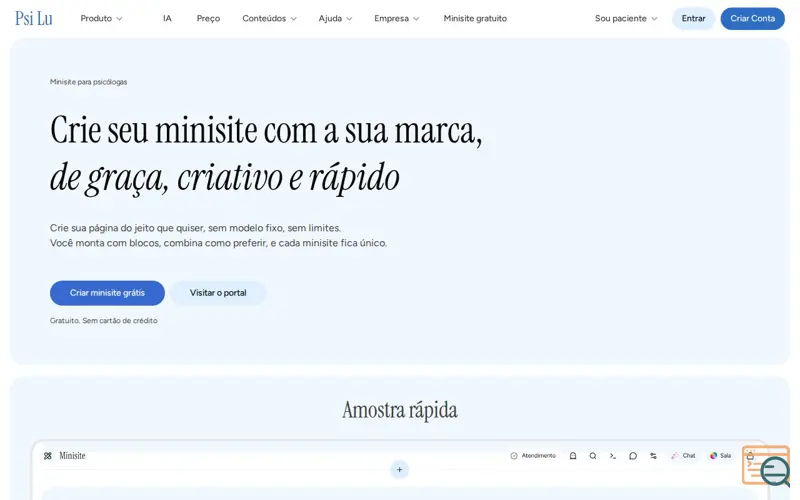The width and height of the screenshot is (800, 500).
Task: Click Criar minisite grátis button
Action: point(107,293)
